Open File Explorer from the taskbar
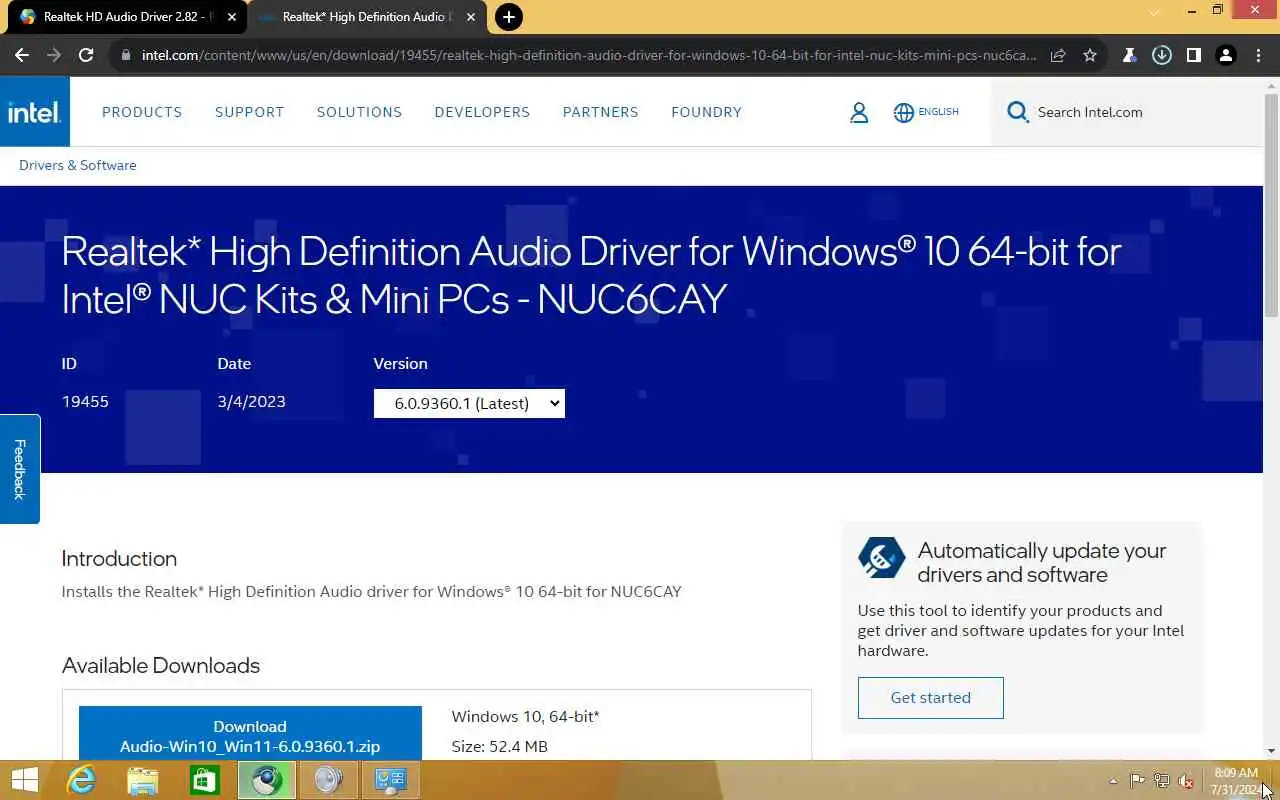The image size is (1280, 800). [x=143, y=780]
